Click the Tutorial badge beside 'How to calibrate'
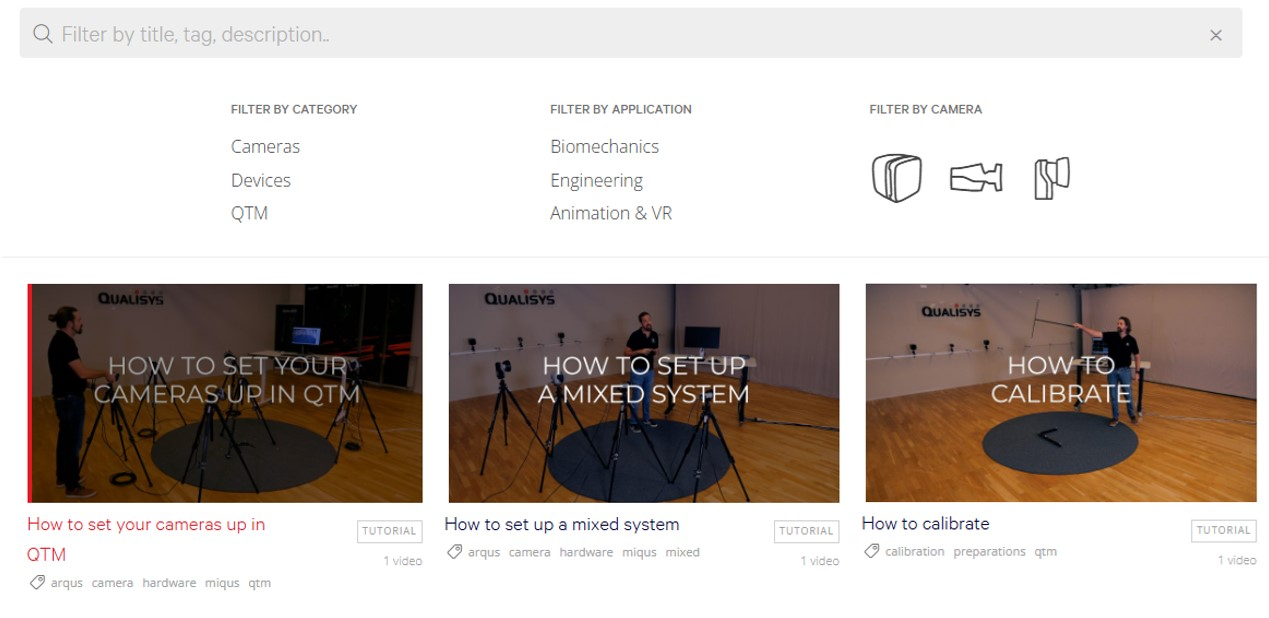Viewport: 1269px width, 618px height. coord(1223,530)
